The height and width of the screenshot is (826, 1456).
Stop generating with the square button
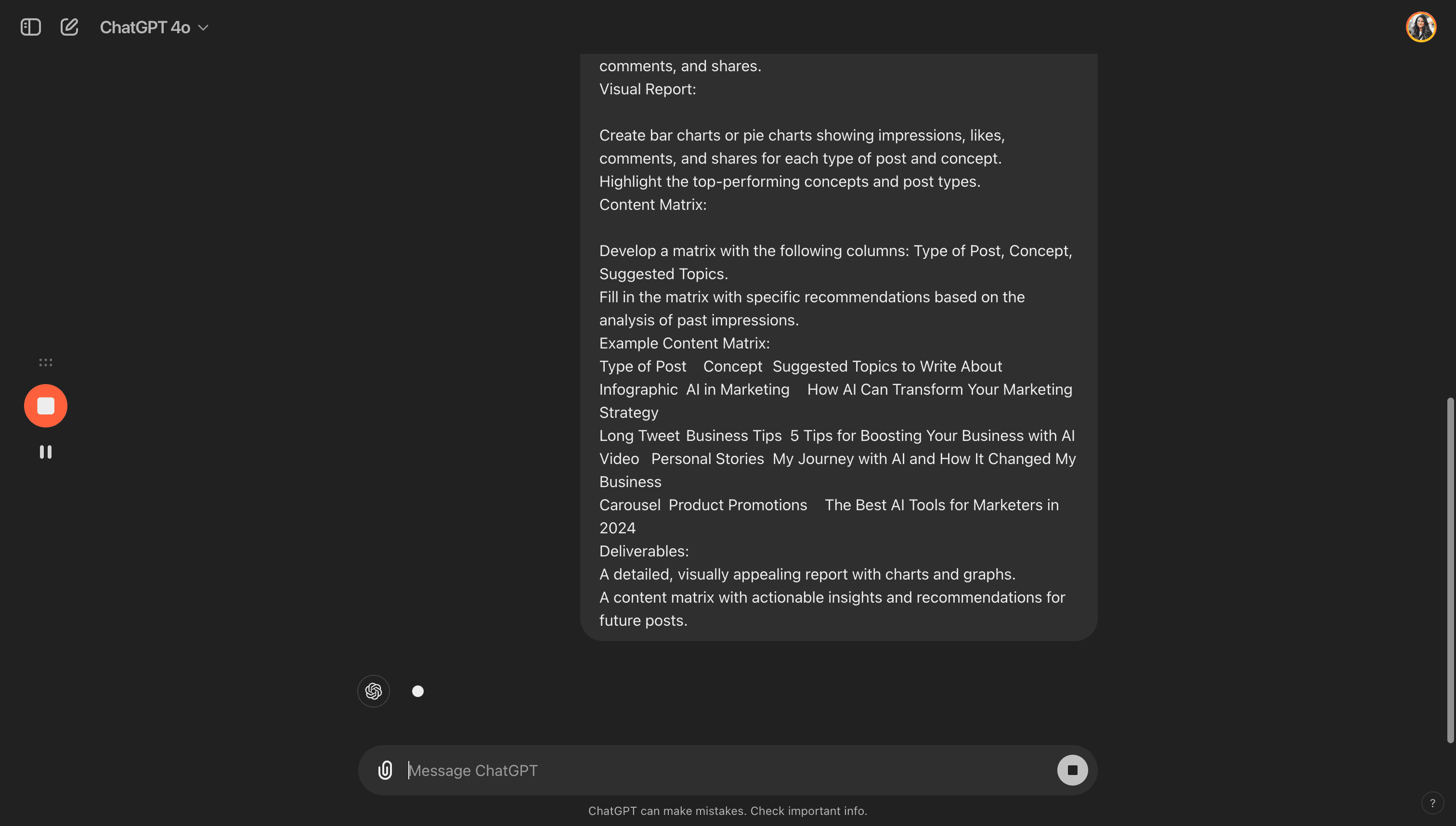click(1072, 770)
